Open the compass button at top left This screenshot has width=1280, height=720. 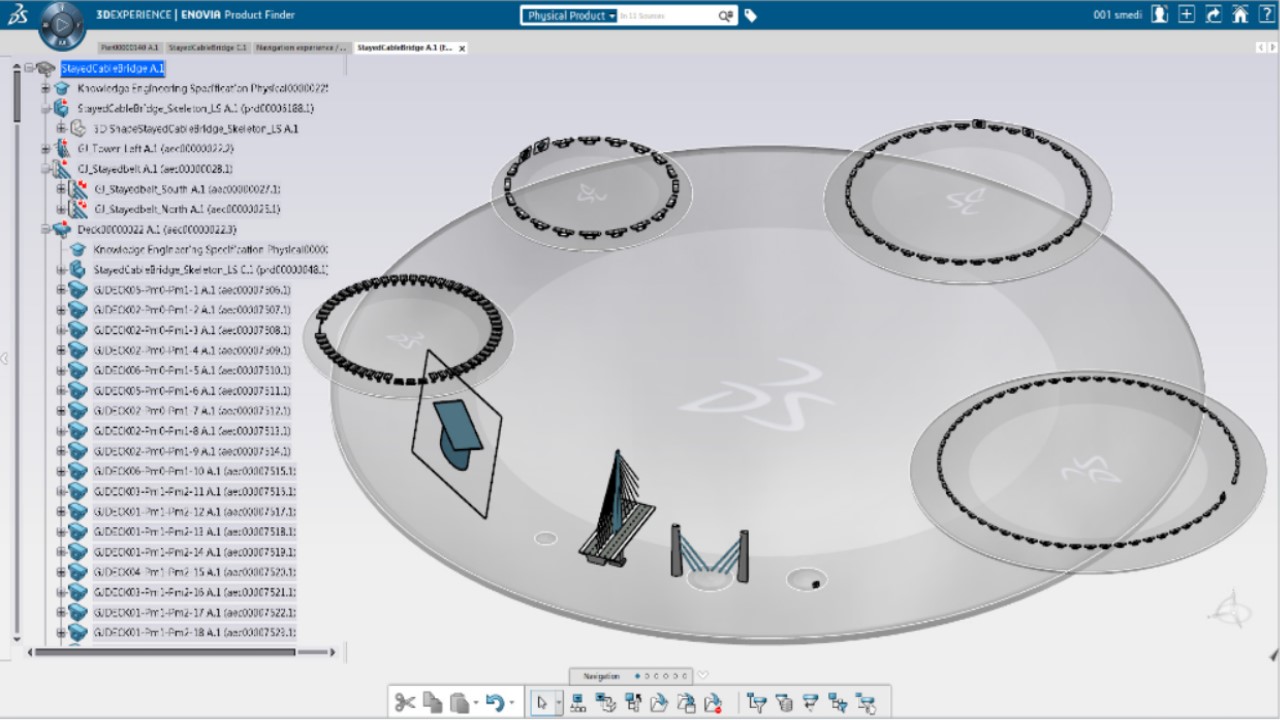pos(62,22)
